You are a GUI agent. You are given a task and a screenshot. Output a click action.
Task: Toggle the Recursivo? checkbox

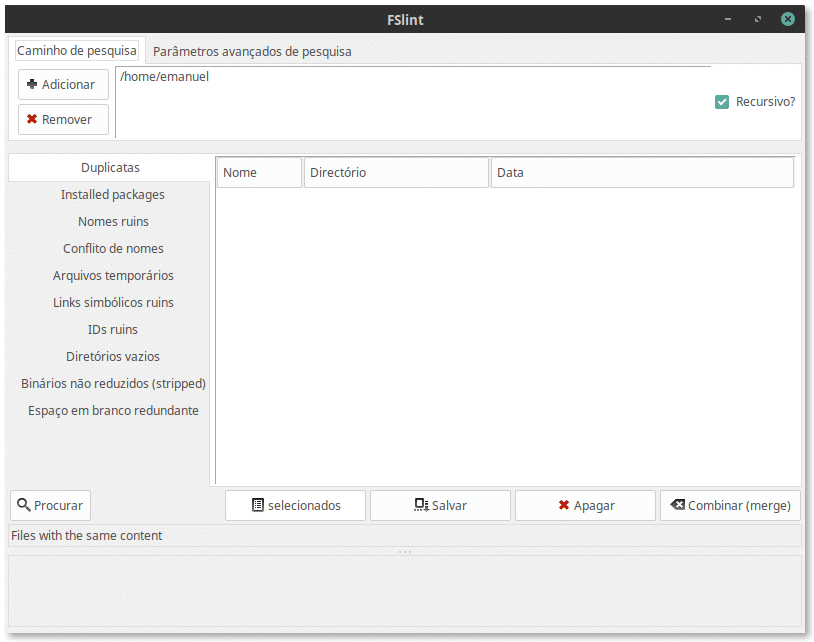(722, 102)
